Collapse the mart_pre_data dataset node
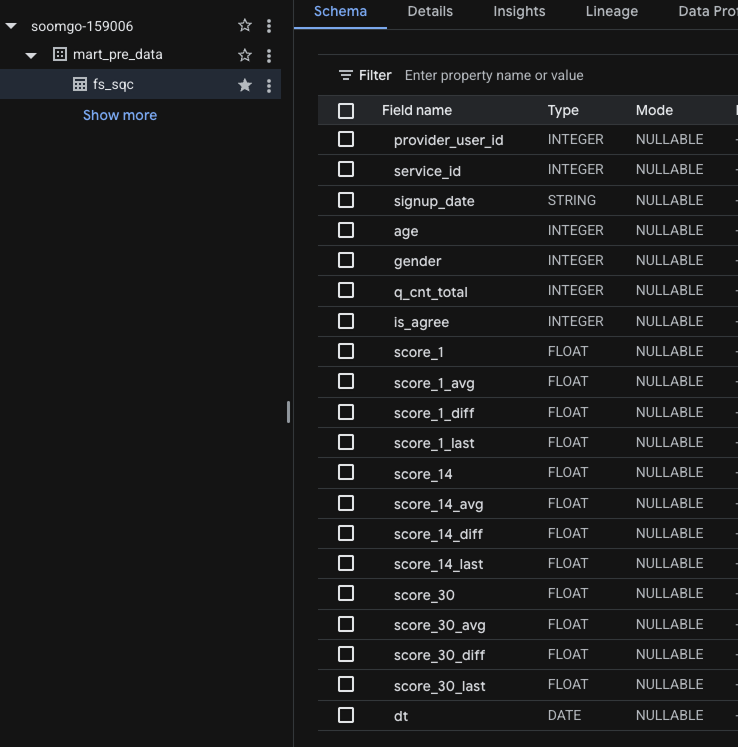Viewport: 738px width, 747px height. tap(31, 55)
